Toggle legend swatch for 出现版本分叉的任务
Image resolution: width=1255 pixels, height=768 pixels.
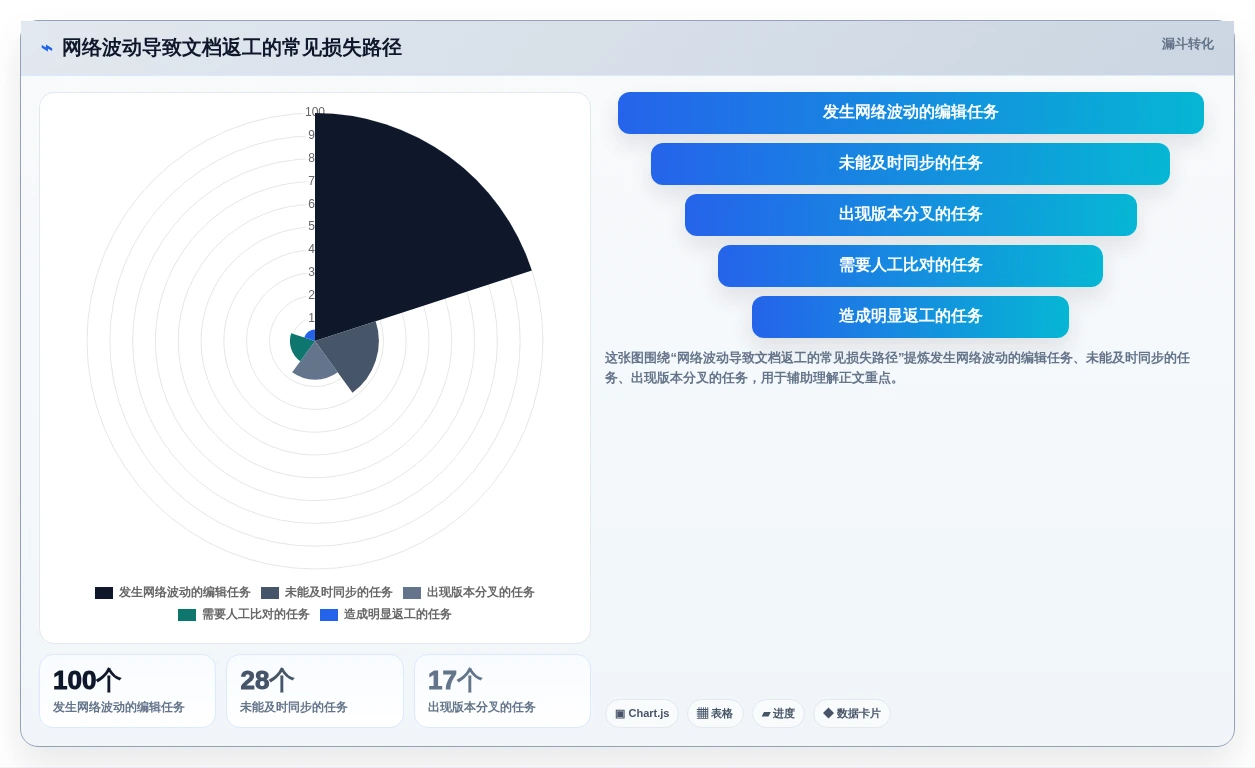pos(412,593)
